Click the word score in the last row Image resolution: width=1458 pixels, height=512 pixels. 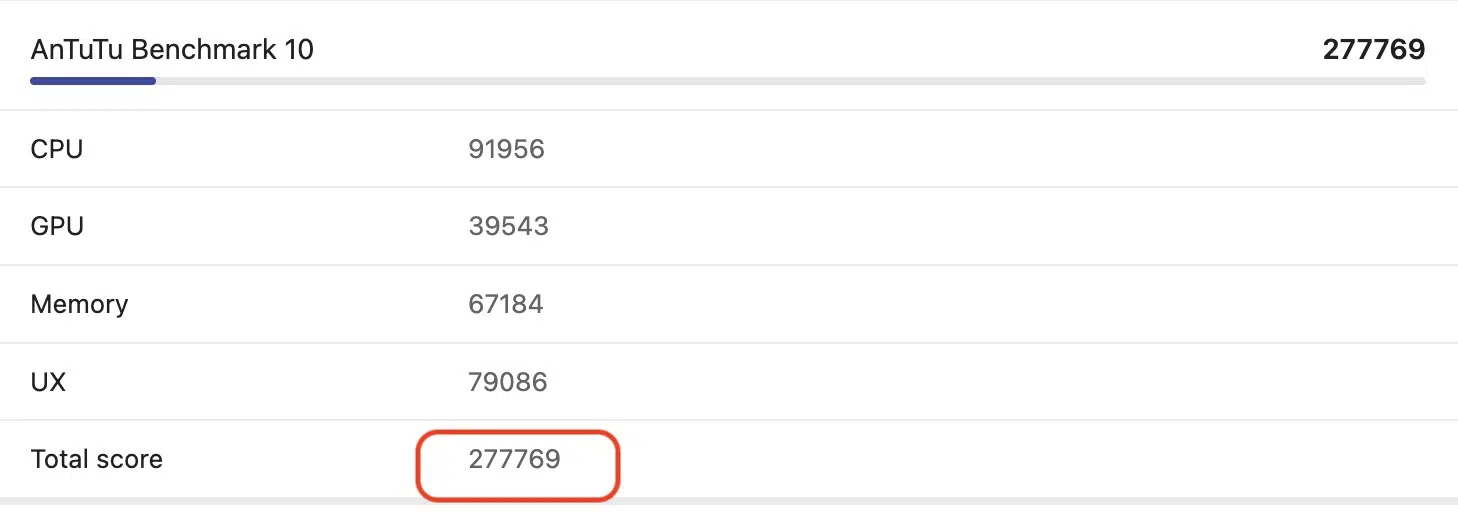130,460
